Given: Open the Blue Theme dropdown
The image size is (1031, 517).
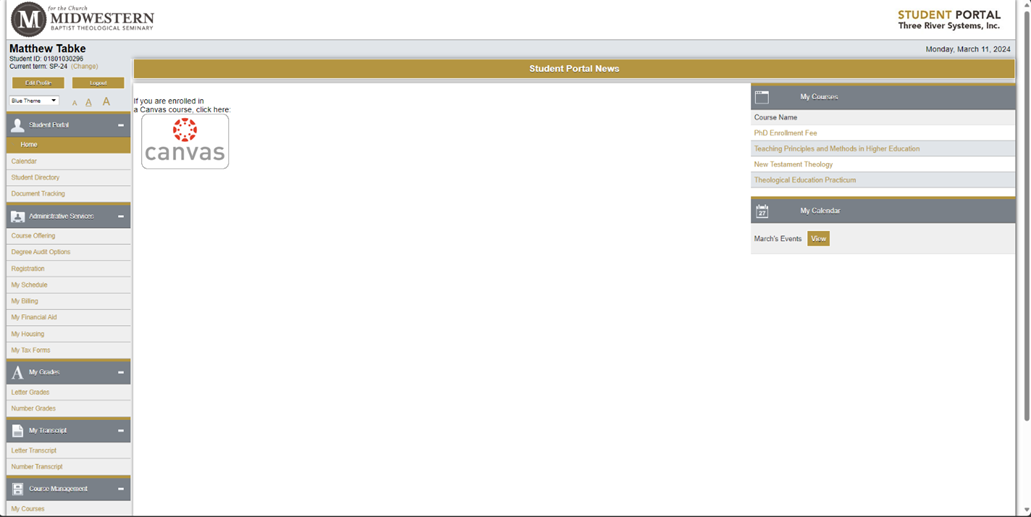Looking at the screenshot, I should (34, 101).
